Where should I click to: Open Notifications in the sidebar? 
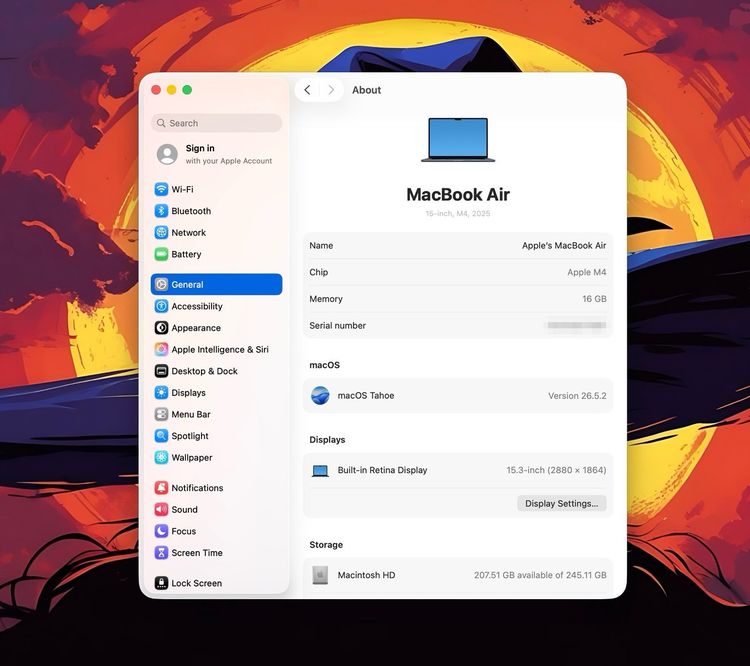point(216,488)
